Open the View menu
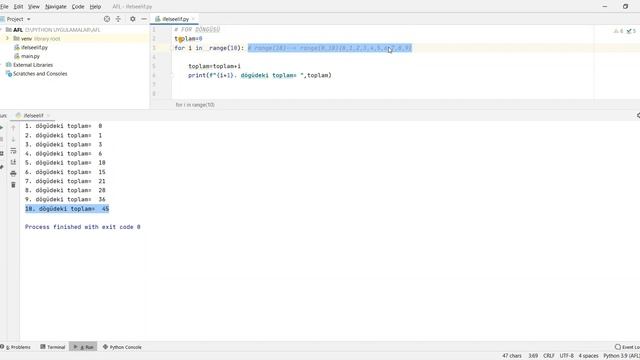This screenshot has width=640, height=360. tap(34, 7)
